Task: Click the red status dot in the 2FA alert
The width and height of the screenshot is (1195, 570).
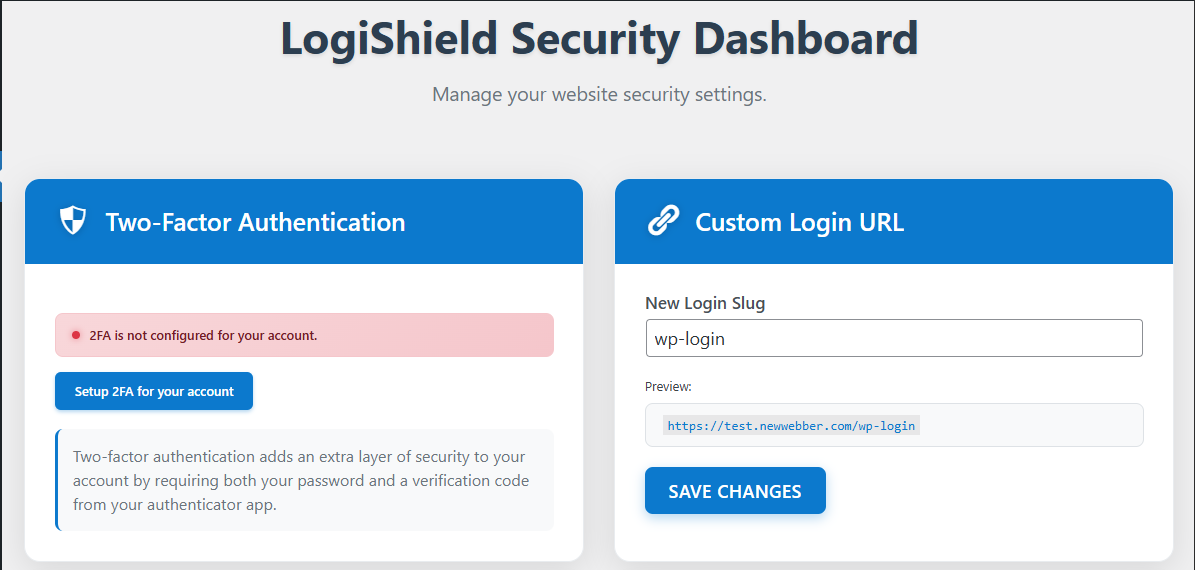Action: (76, 335)
